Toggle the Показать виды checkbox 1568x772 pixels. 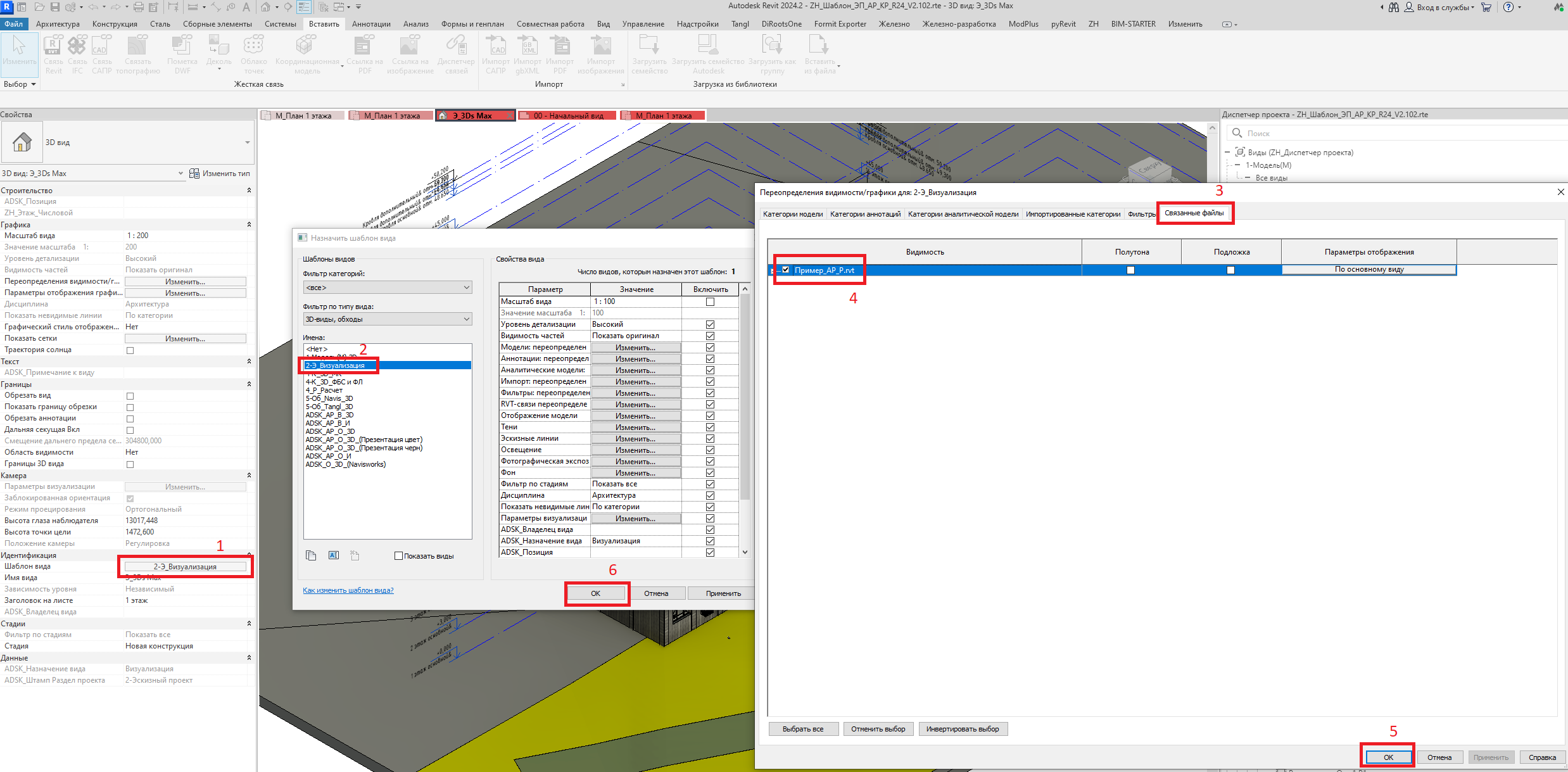click(398, 556)
